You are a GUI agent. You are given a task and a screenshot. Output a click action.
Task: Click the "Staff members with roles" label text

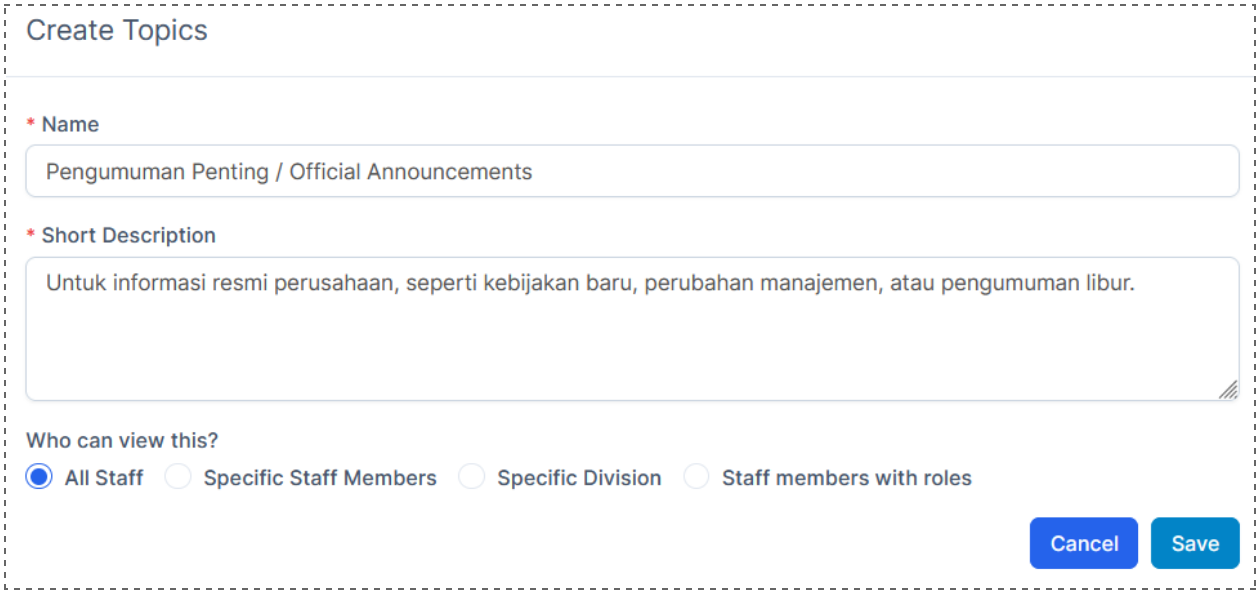pos(847,478)
